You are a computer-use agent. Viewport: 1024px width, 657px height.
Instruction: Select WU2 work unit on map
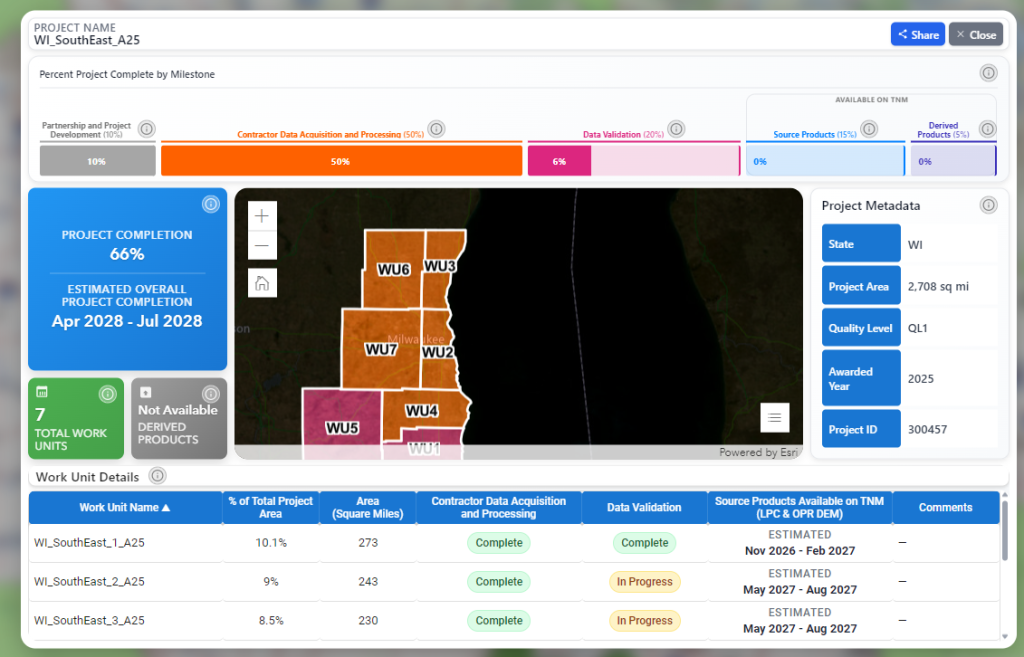pos(437,352)
